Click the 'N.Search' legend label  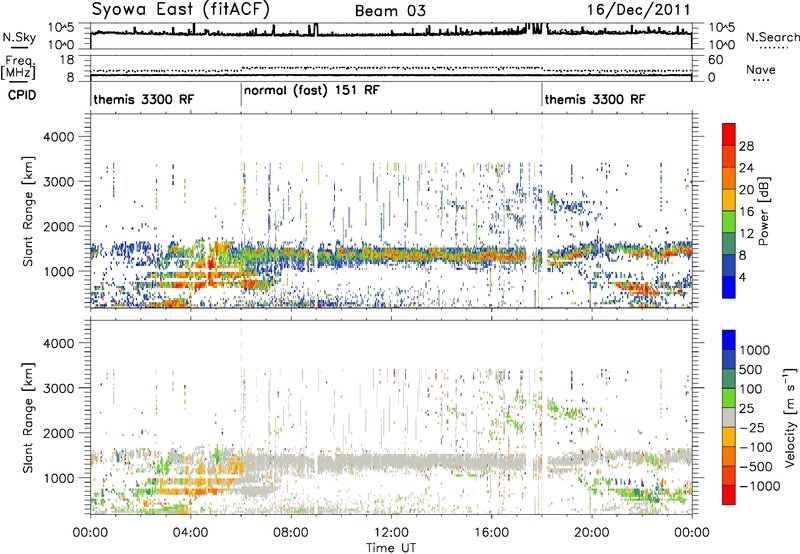pyautogui.click(x=772, y=37)
